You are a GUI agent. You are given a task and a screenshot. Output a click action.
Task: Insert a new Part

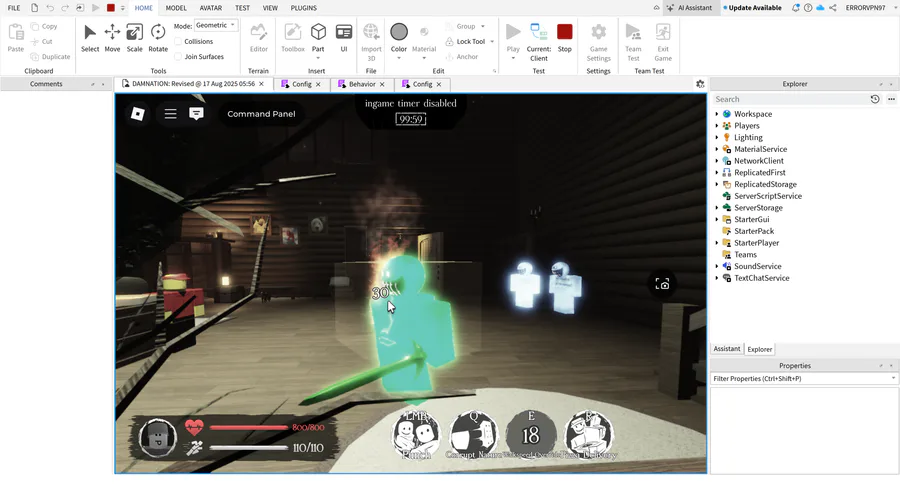tap(318, 39)
